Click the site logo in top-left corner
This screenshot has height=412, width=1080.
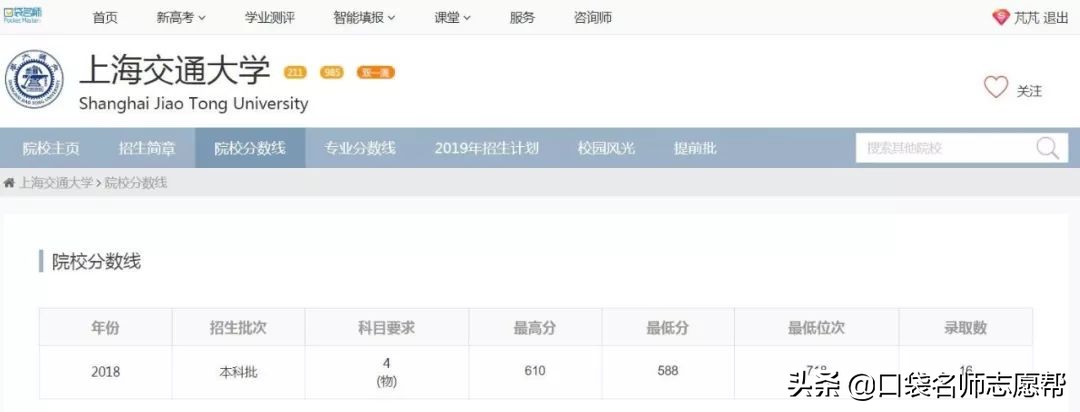pos(23,15)
